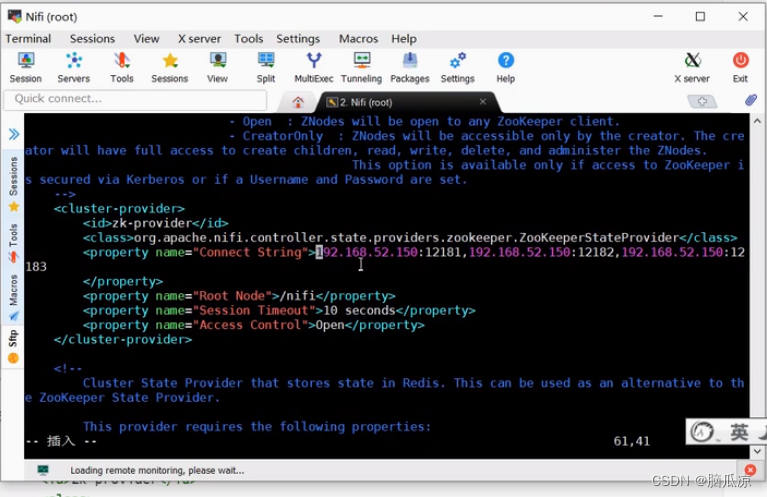Screen dimensions: 767x497
Task: Close the Nifi (root) terminal tab
Action: pyautogui.click(x=483, y=101)
